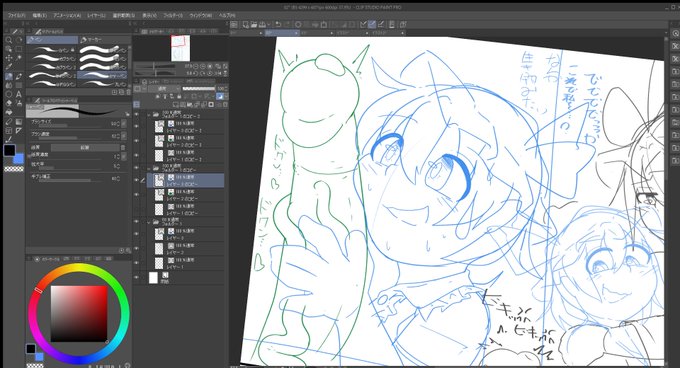Open the ヘルプ(H) menu
This screenshot has width=680, height=368.
[x=227, y=15]
